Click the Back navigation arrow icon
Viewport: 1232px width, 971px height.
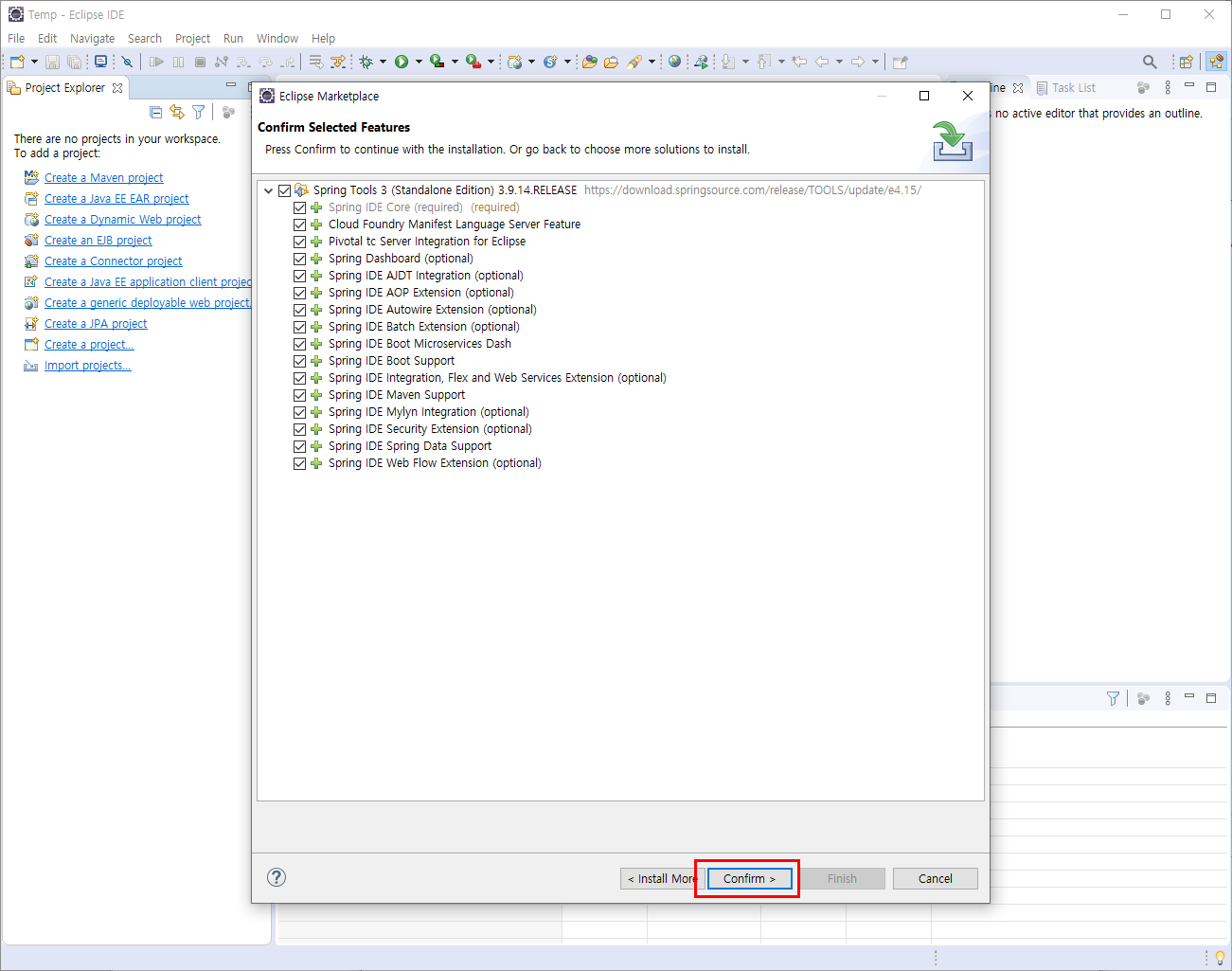pyautogui.click(x=822, y=62)
